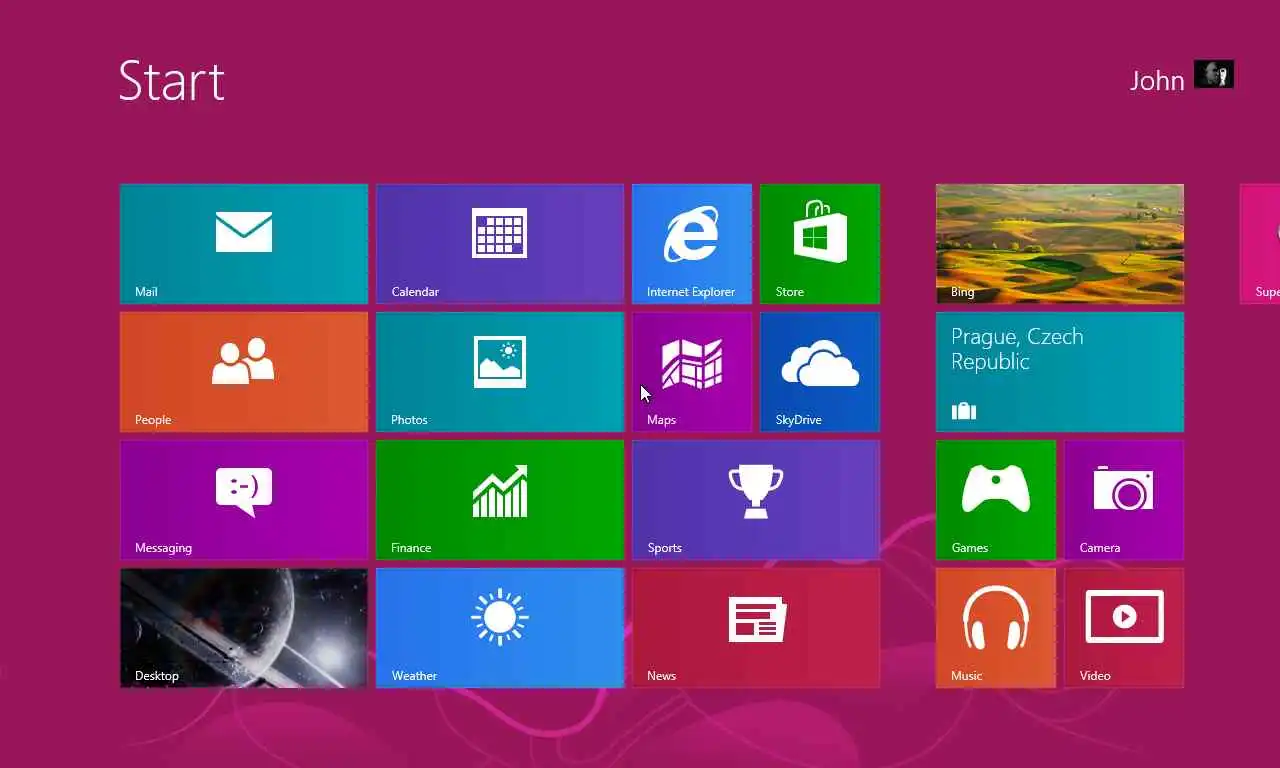Viewport: 1280px width, 768px height.
Task: Open the Prague, Czech Republic travel tile
Action: pyautogui.click(x=1060, y=372)
